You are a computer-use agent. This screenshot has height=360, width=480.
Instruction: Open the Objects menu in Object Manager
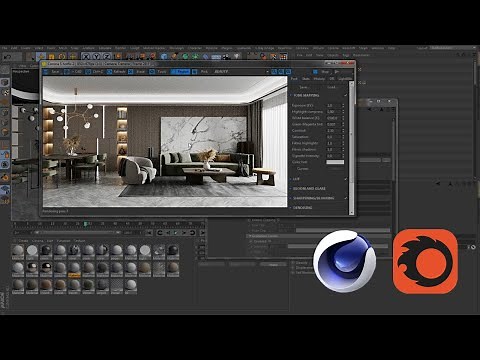332,55
